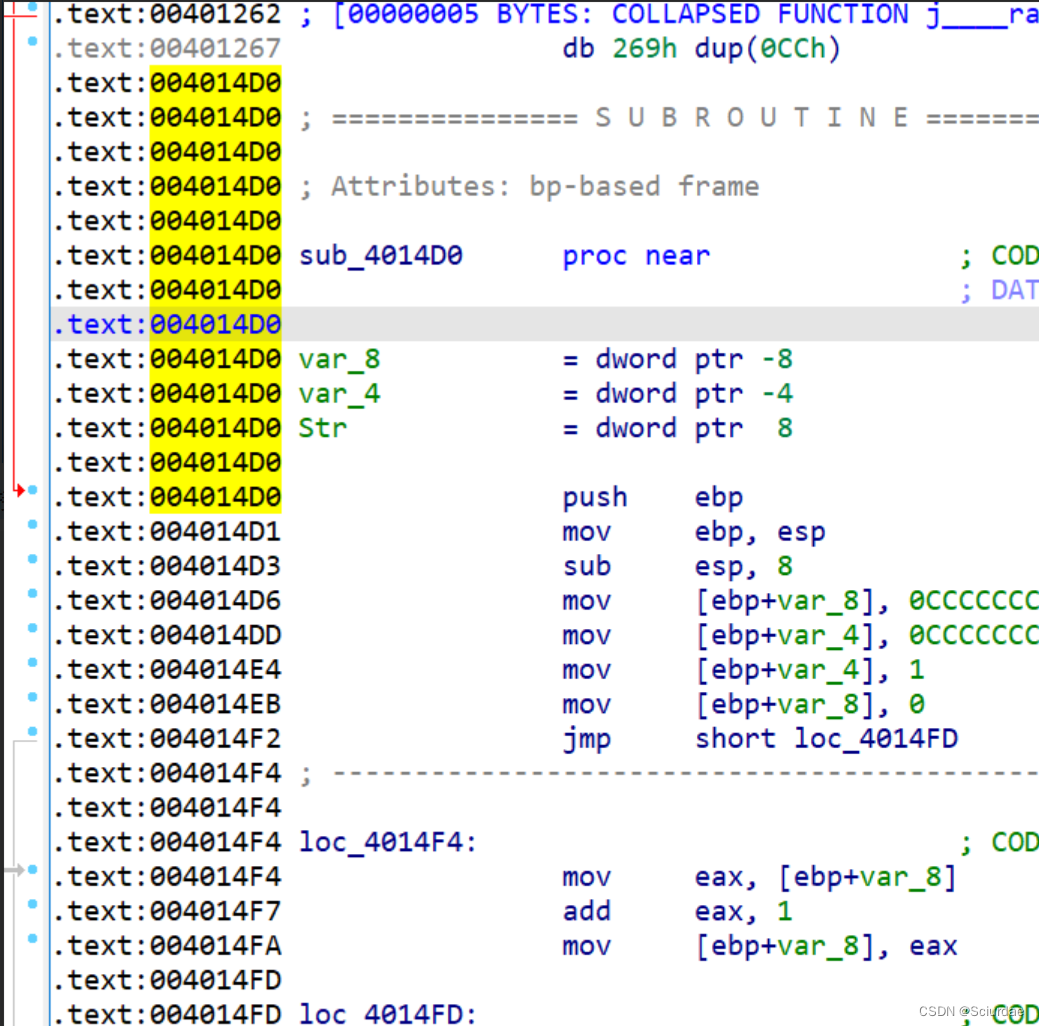Click the Str variable definition

(324, 427)
